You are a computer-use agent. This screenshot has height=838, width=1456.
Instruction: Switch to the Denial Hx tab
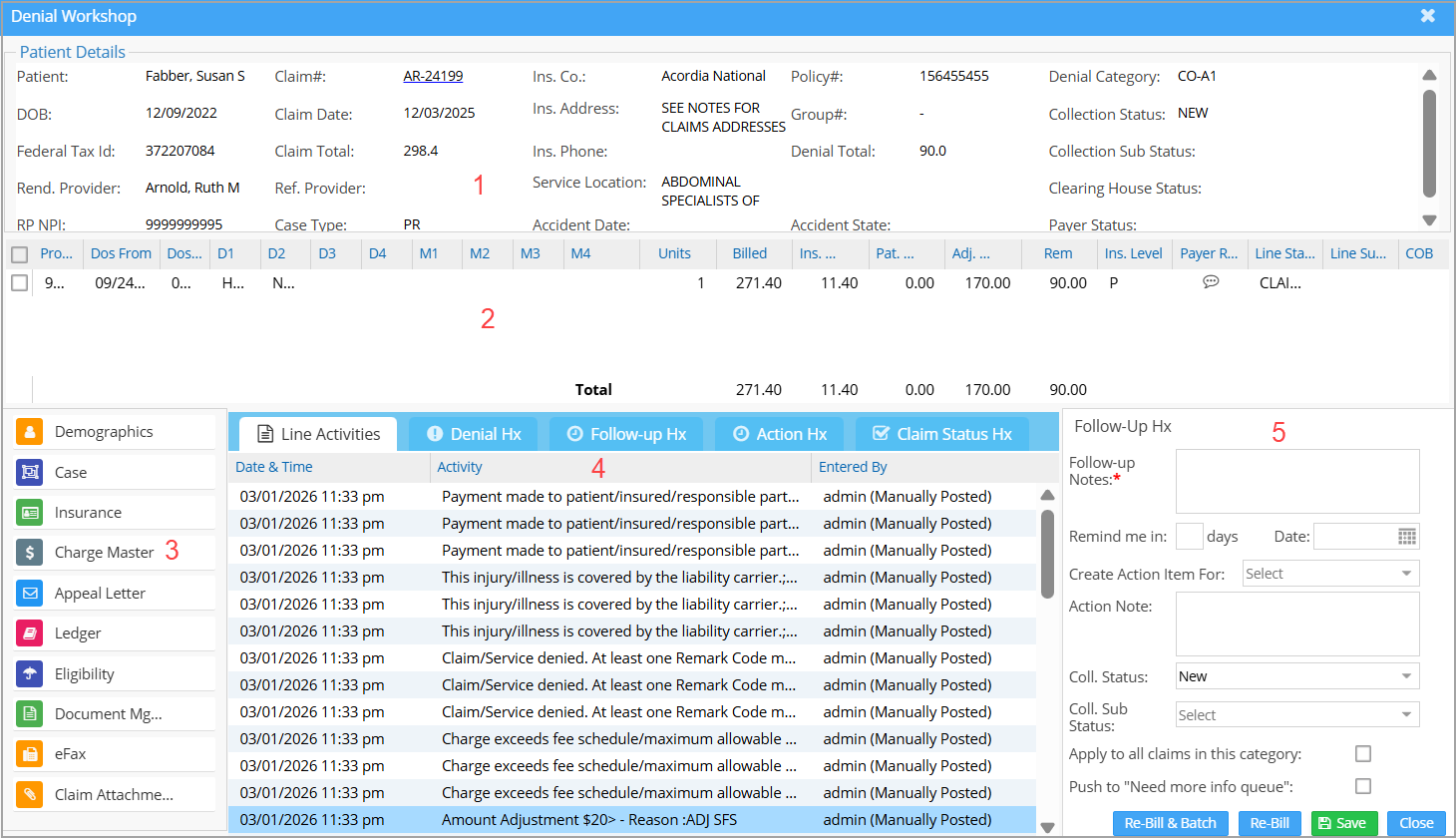point(474,434)
